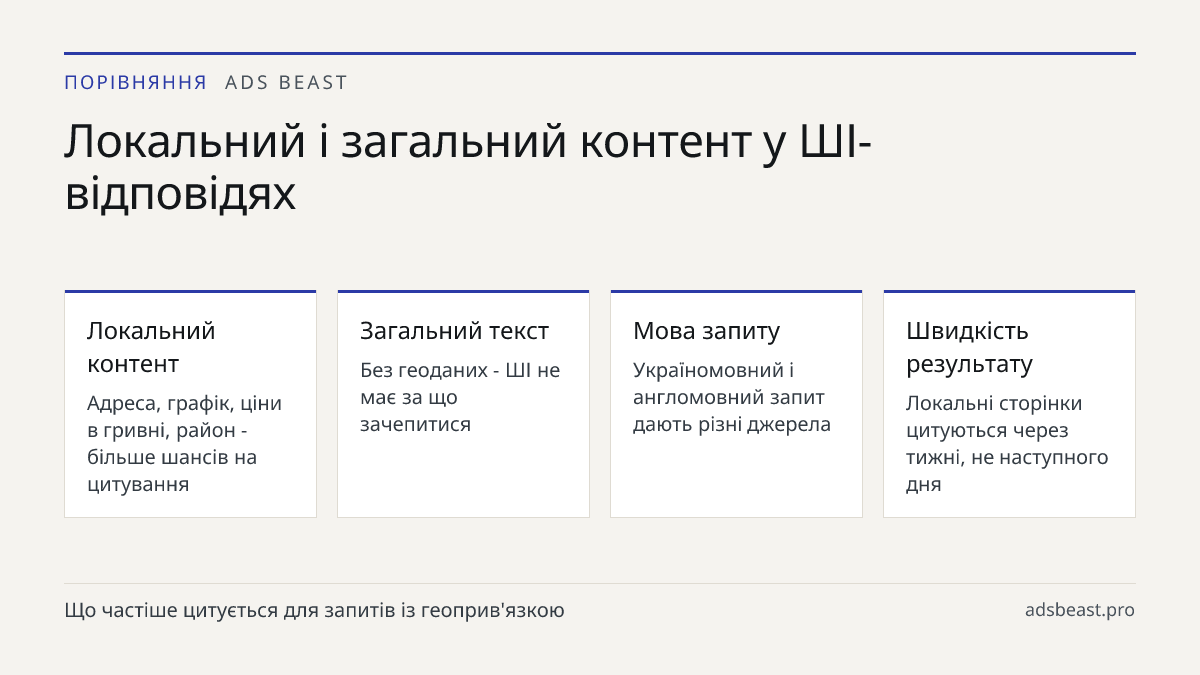The width and height of the screenshot is (1200, 675).
Task: Click the footer caption 'Що частіше цитується'
Action: click(x=171, y=610)
